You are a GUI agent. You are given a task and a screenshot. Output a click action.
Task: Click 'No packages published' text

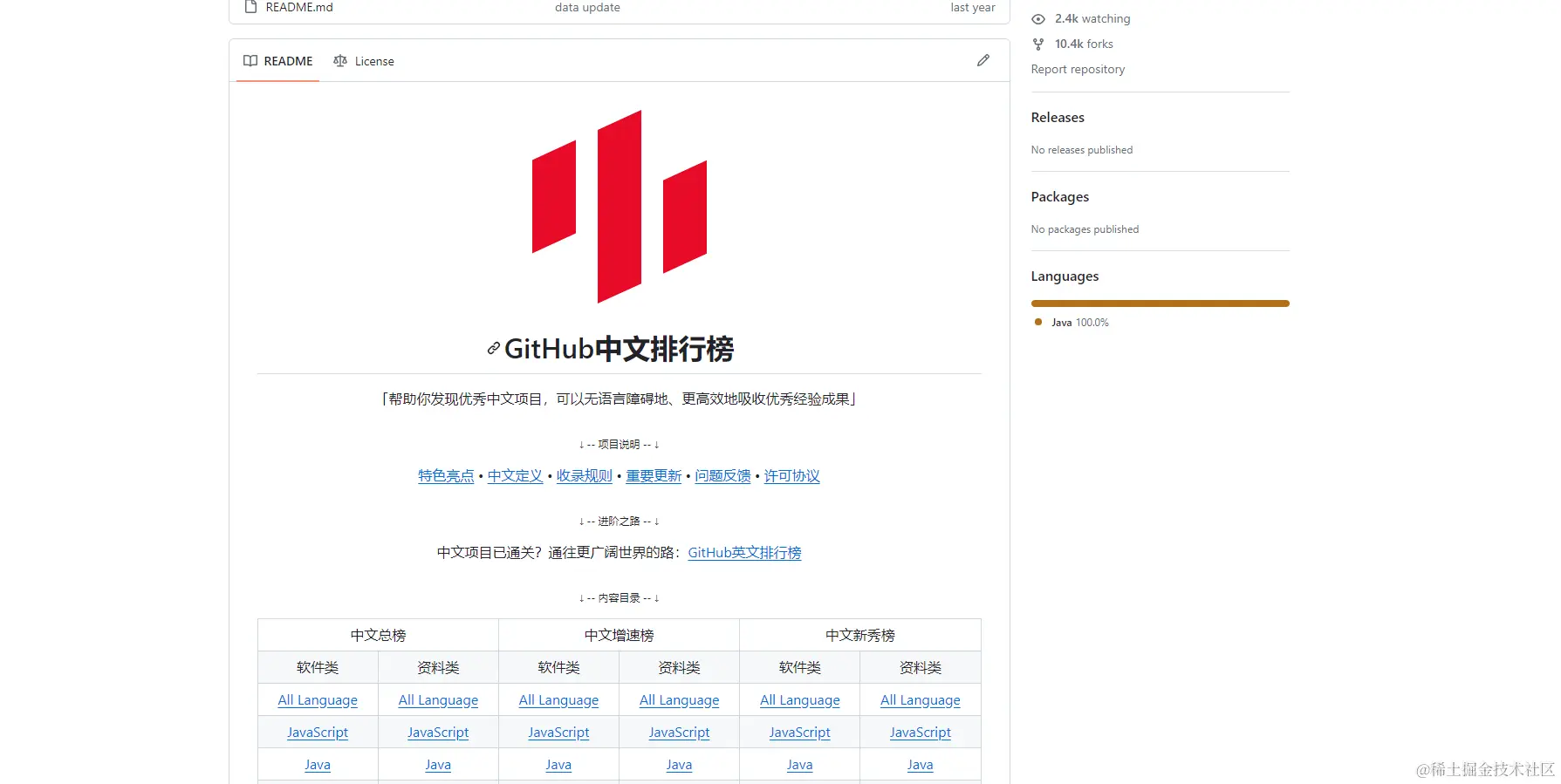(1085, 229)
